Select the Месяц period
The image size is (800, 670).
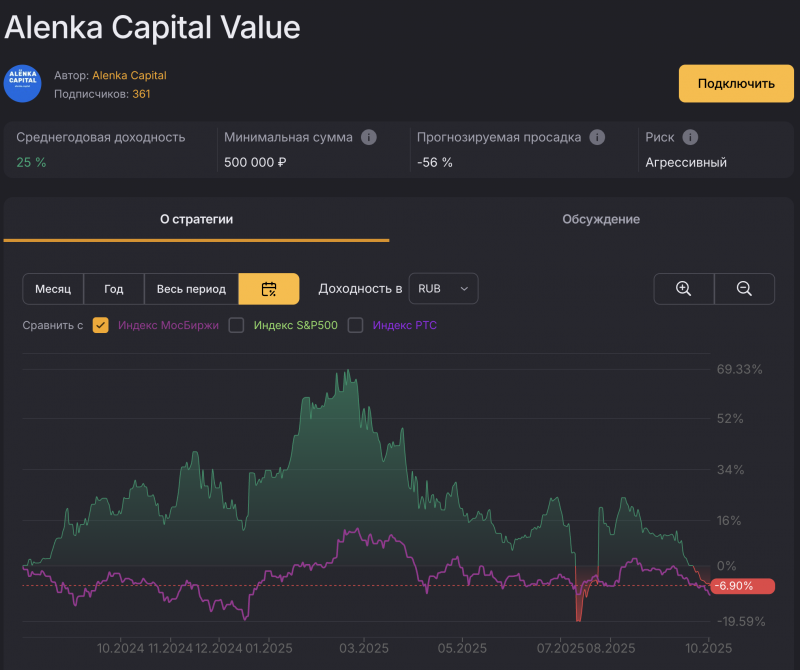coord(53,289)
